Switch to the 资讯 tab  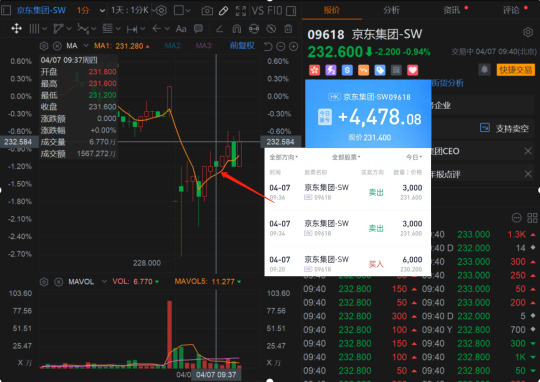pos(451,10)
